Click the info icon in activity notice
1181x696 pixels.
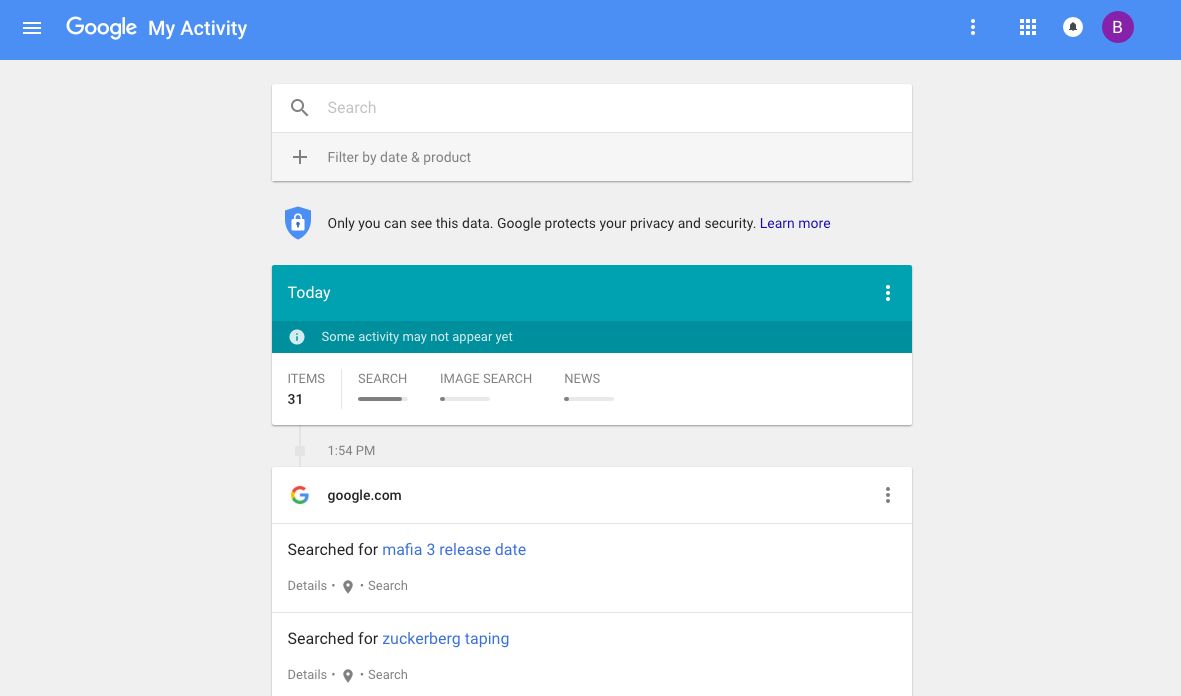point(297,337)
